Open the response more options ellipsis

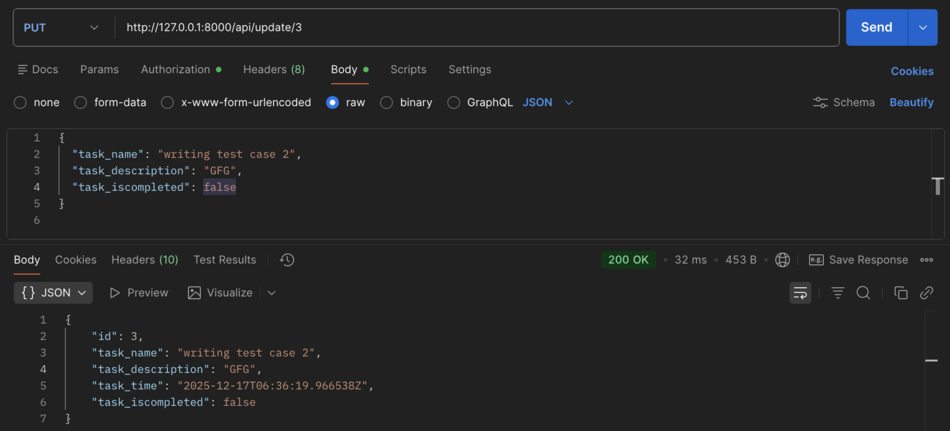click(x=927, y=260)
